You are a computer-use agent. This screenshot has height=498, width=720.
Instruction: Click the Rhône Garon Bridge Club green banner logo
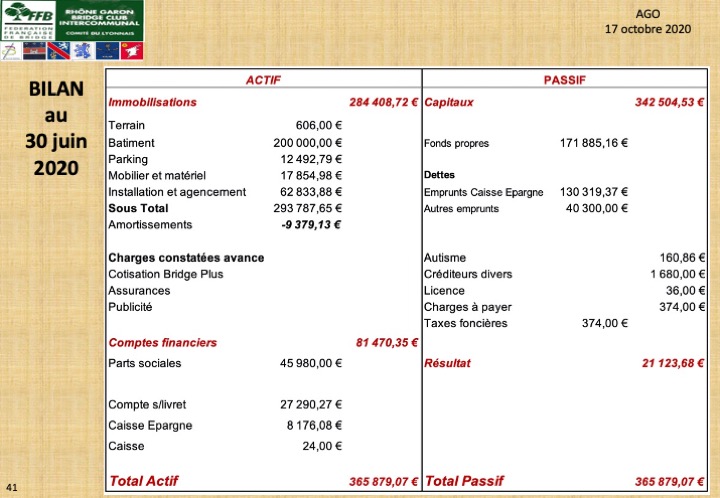pos(100,21)
